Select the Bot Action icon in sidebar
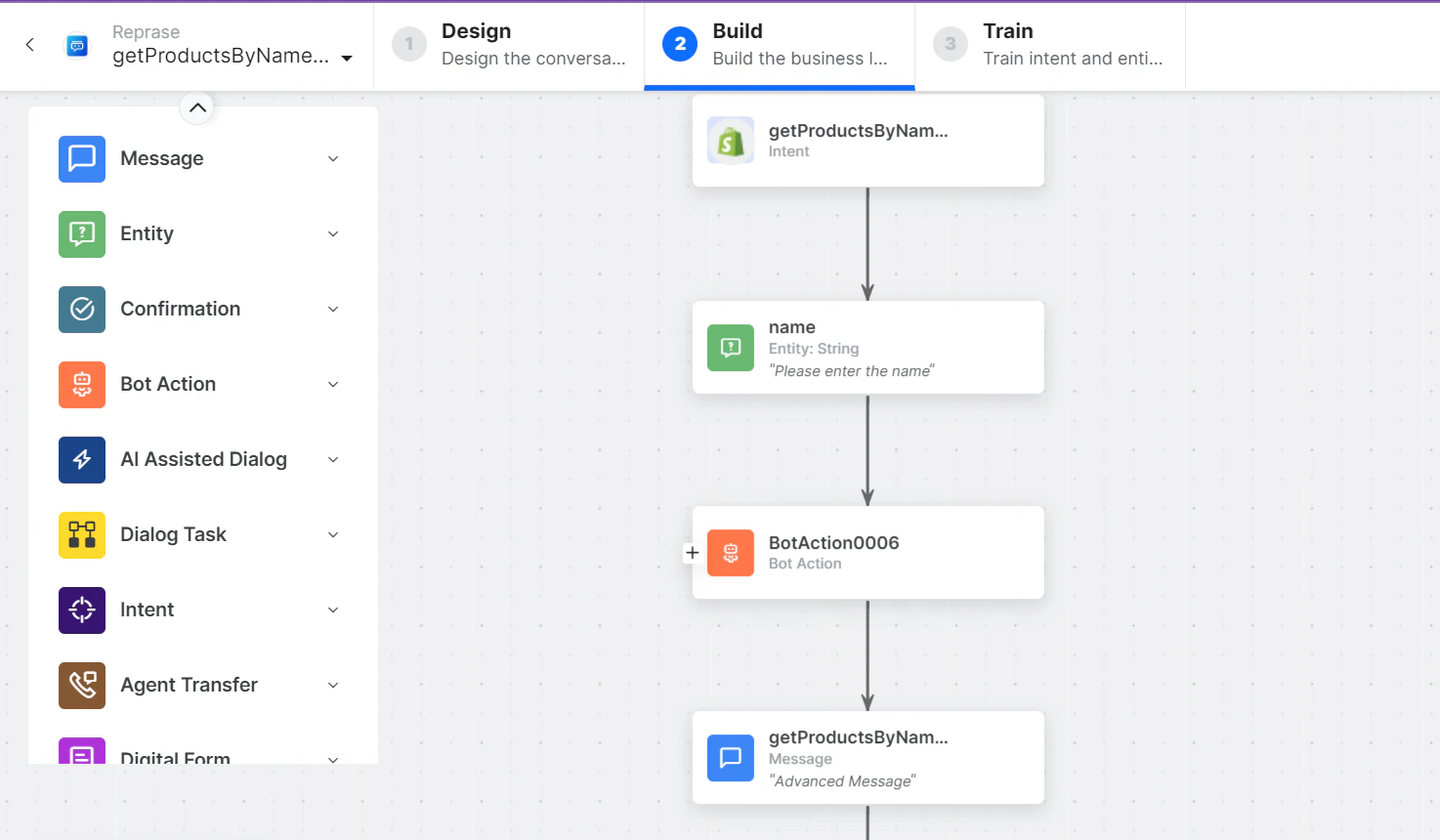1440x840 pixels. (82, 385)
